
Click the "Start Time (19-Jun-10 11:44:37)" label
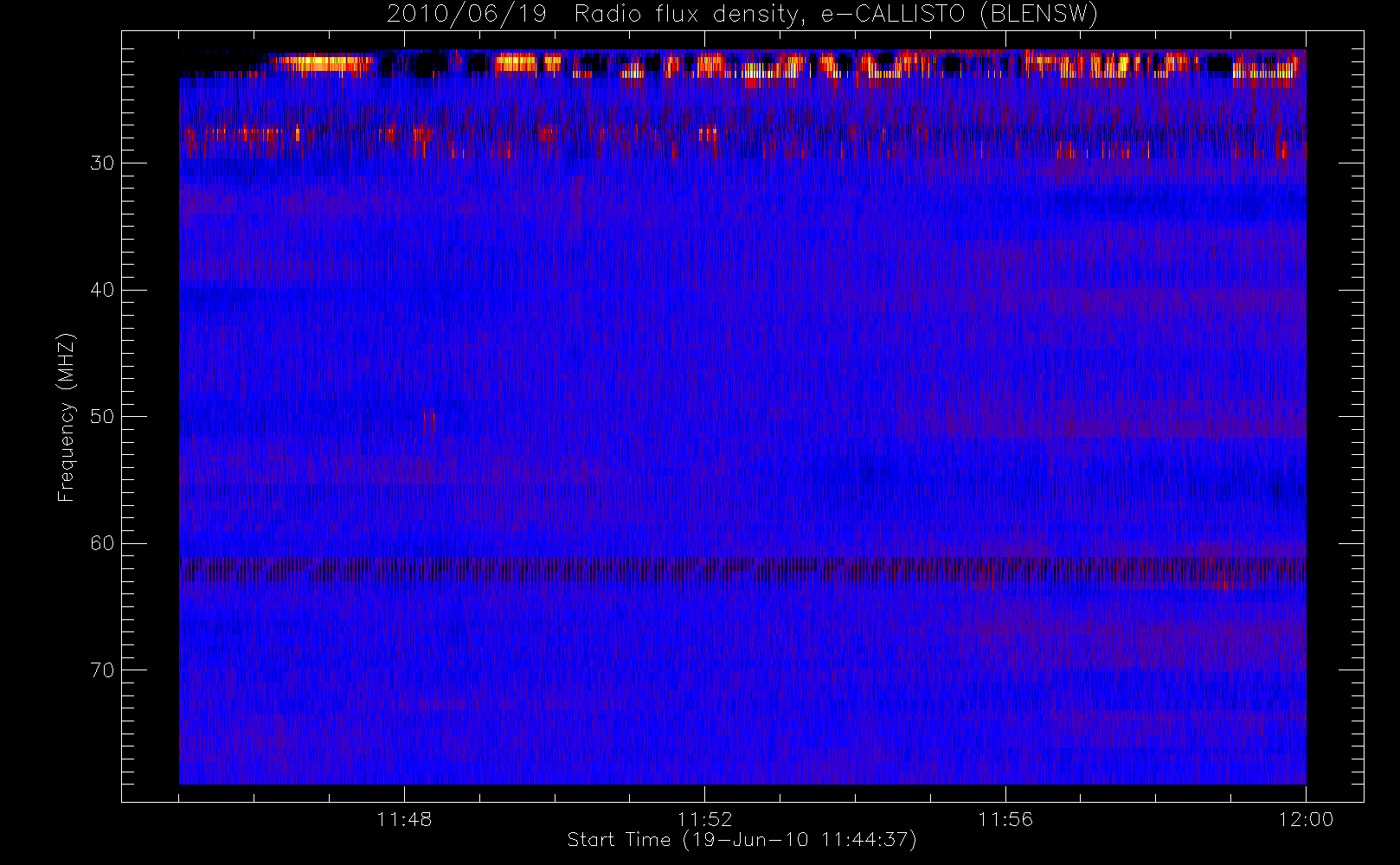[742, 840]
